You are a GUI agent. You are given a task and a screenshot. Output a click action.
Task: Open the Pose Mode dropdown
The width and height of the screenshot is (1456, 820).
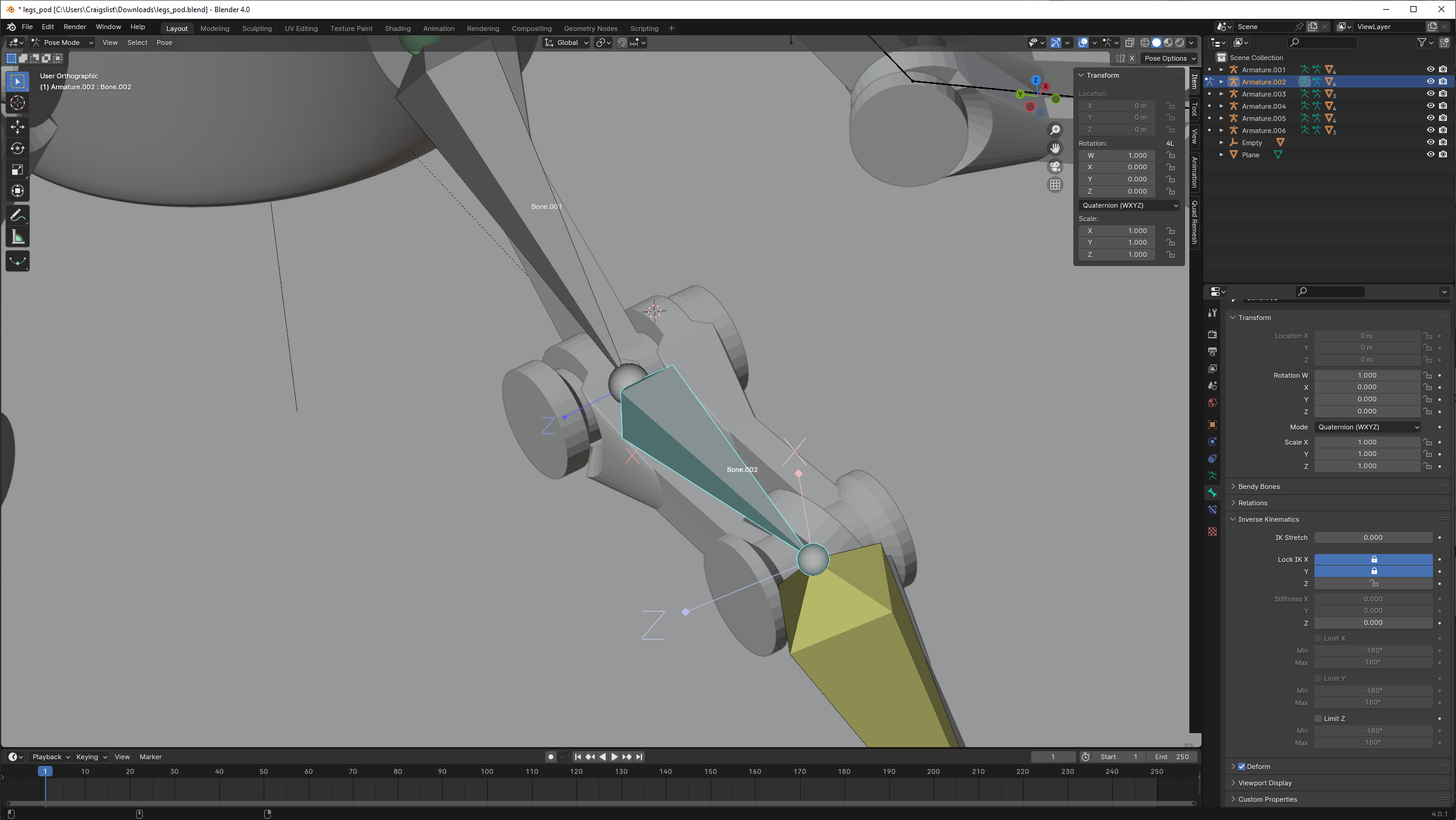click(63, 43)
